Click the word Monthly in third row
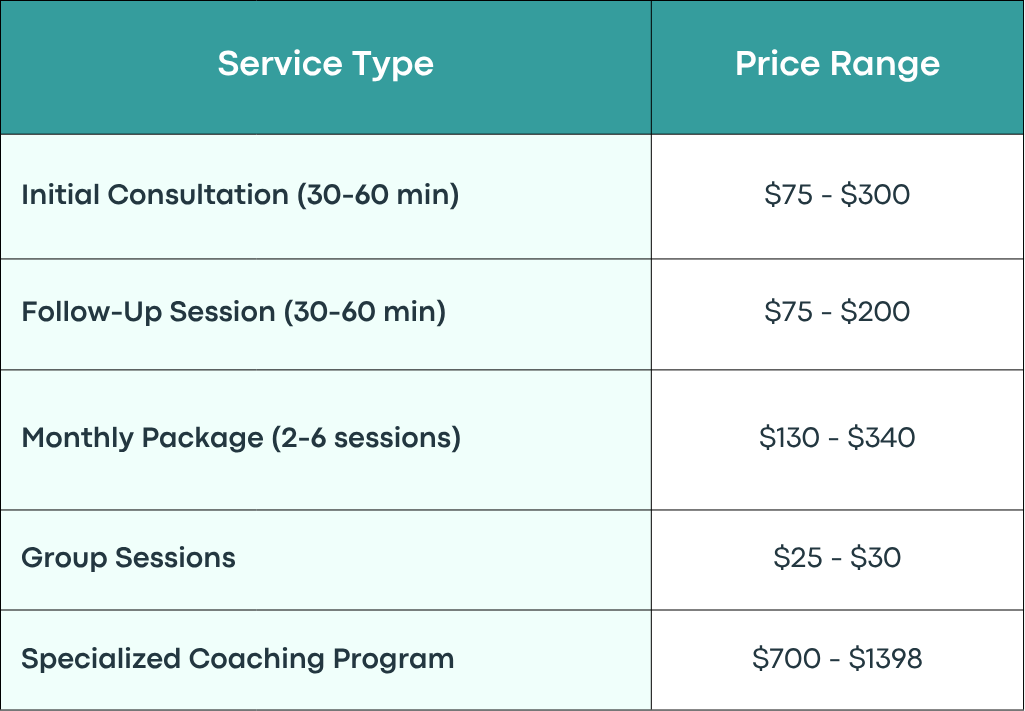 point(78,438)
